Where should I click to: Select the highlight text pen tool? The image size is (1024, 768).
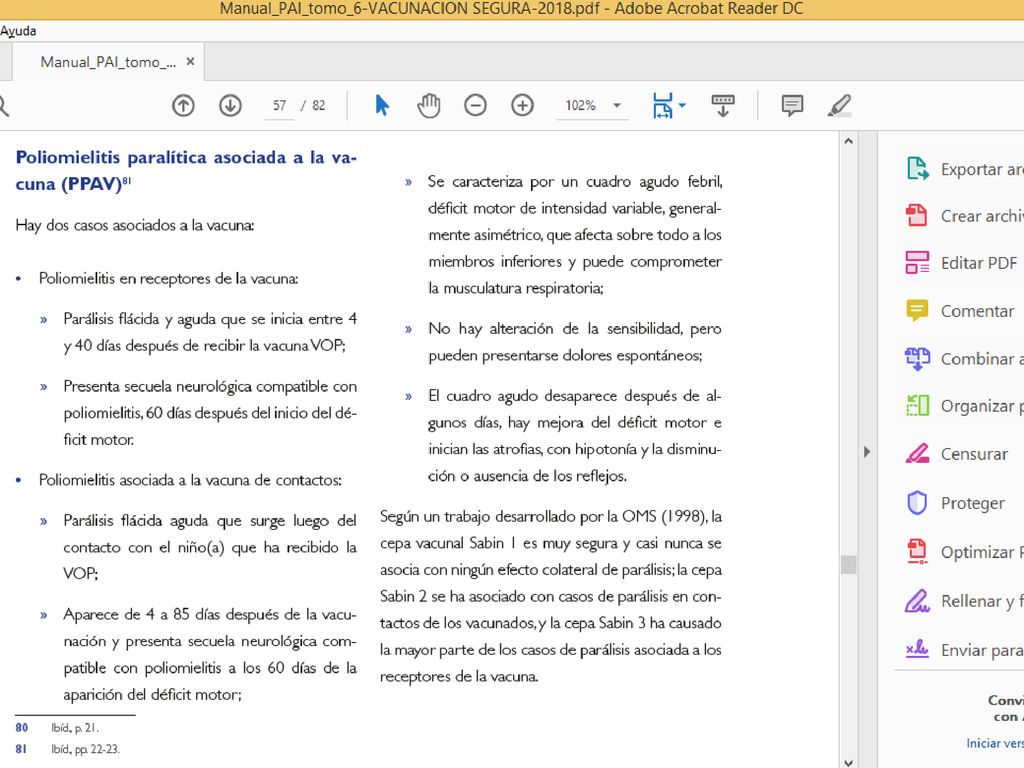coord(839,105)
